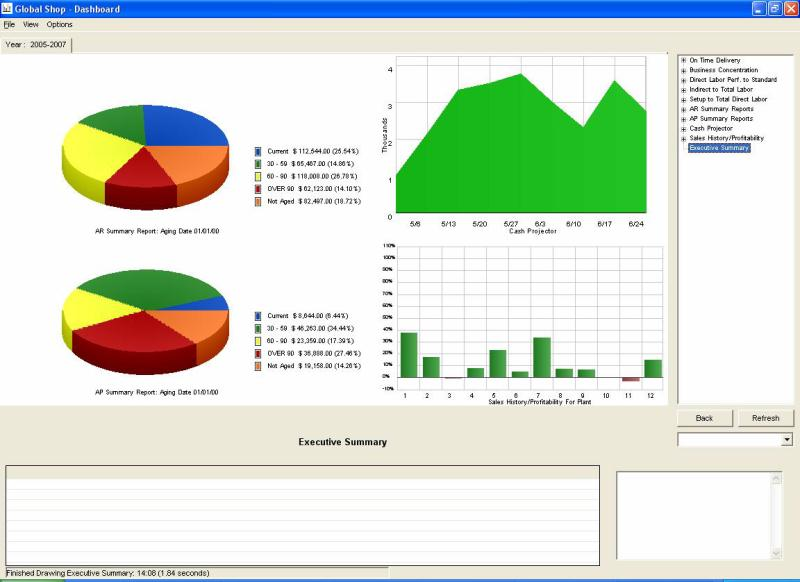Expand Direct Labor Perf. to Standard node
Image resolution: width=800 pixels, height=582 pixels.
point(684,80)
